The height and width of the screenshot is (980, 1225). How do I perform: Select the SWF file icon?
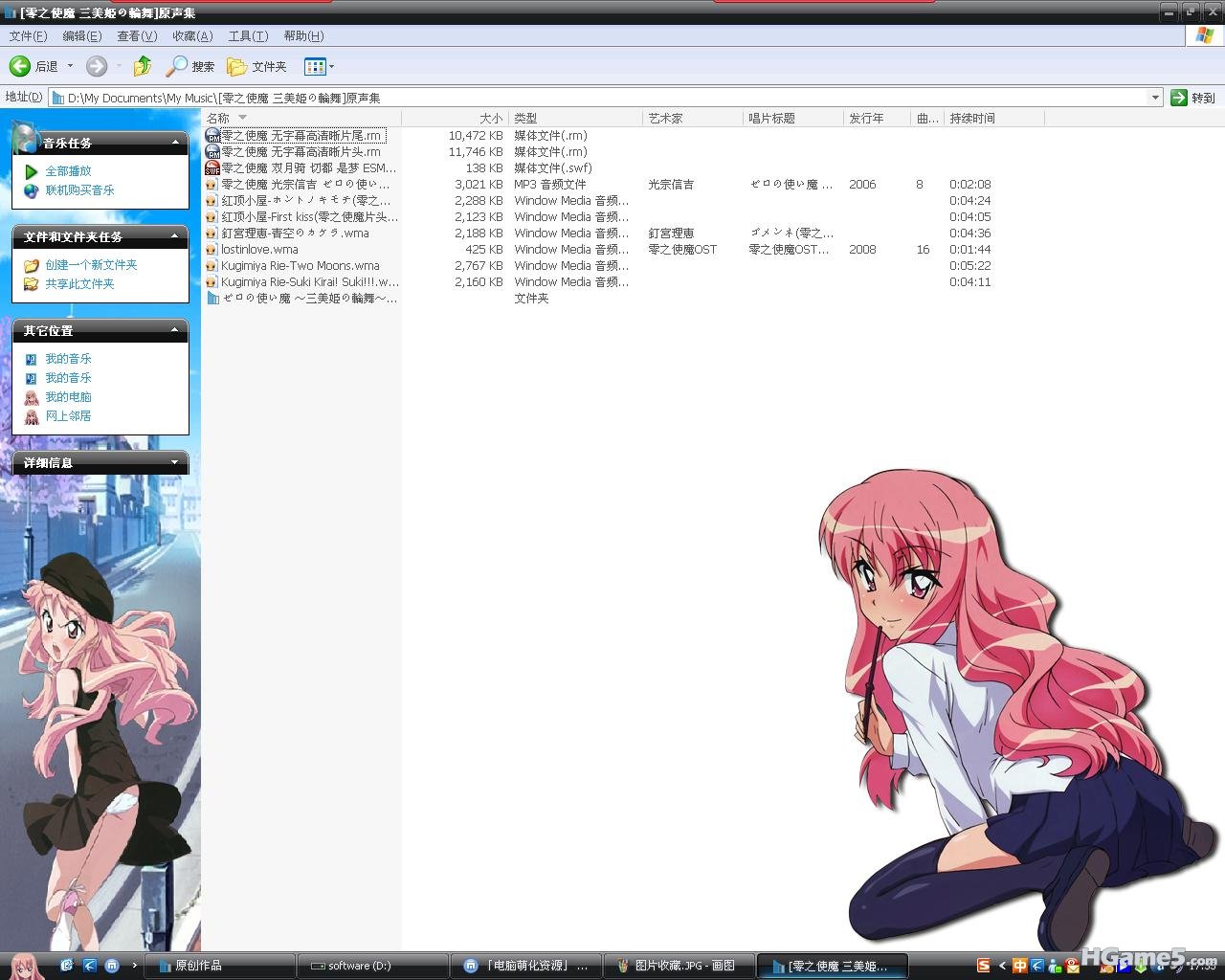click(x=212, y=168)
